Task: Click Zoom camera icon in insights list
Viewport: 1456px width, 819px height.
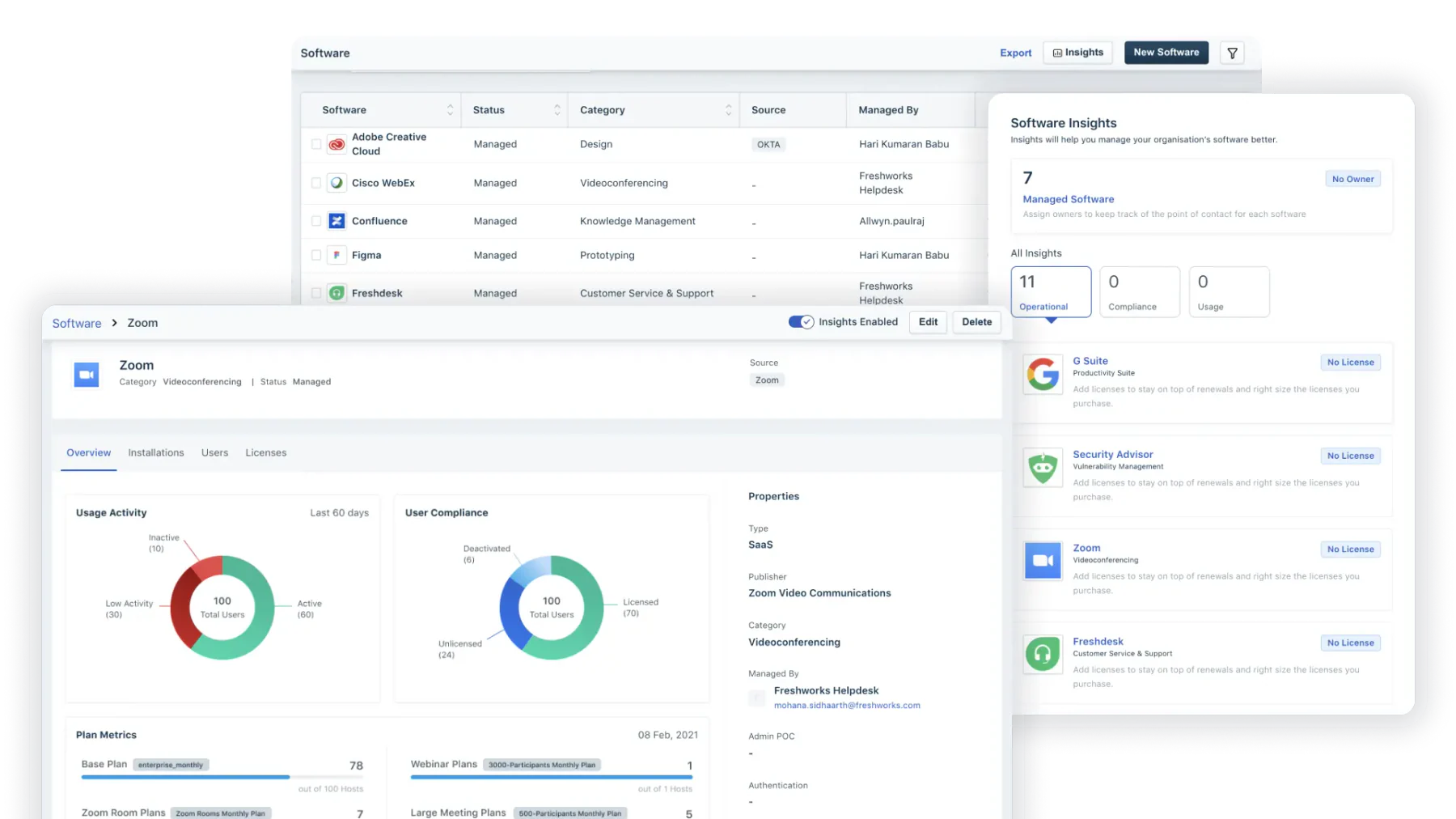Action: point(1043,561)
